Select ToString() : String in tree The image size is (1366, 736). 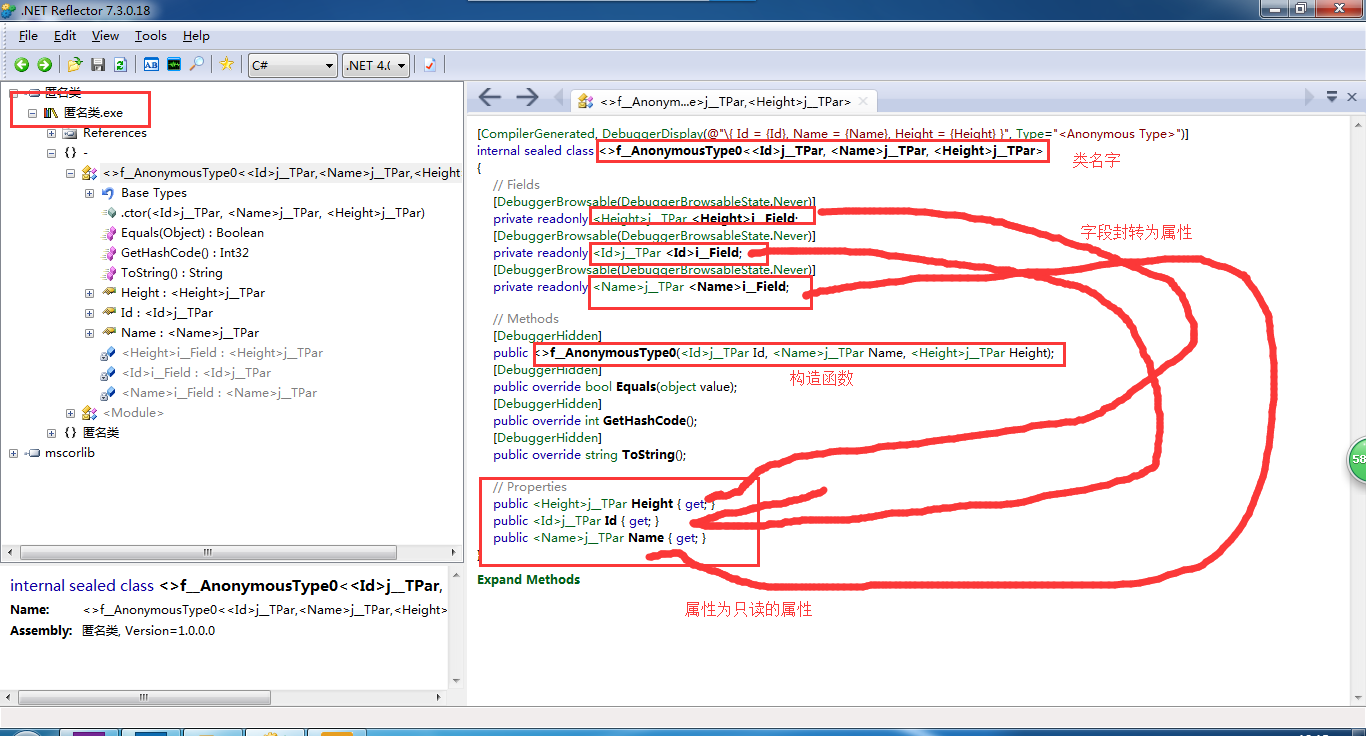[171, 273]
